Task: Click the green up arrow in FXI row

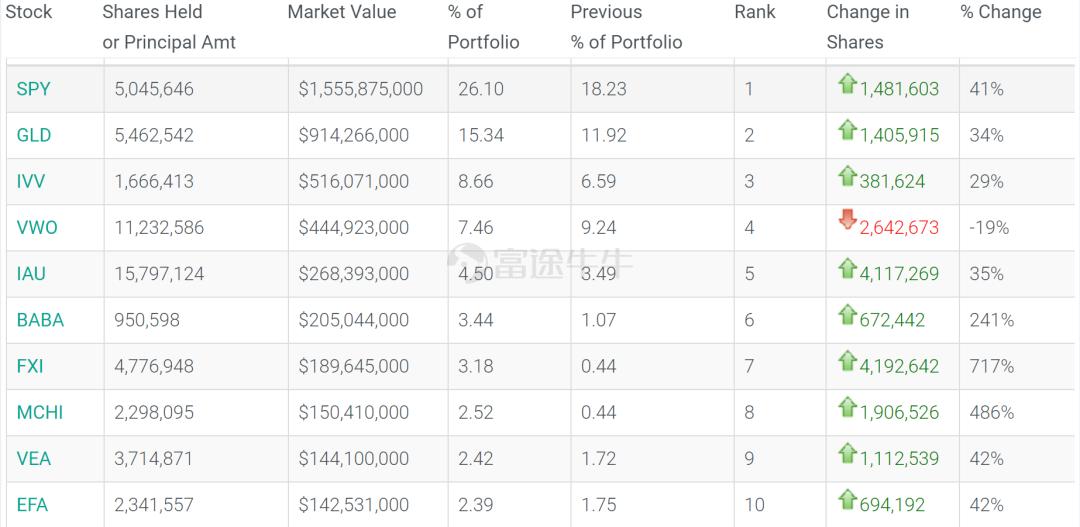Action: pos(848,361)
